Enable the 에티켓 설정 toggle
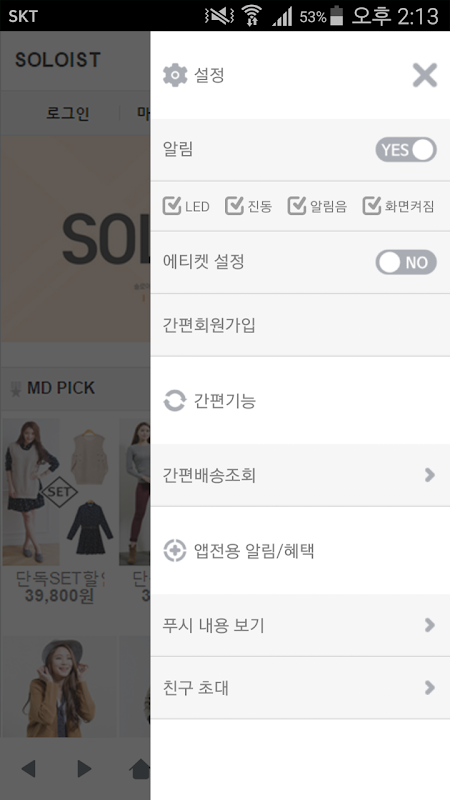The width and height of the screenshot is (450, 800). coord(406,262)
